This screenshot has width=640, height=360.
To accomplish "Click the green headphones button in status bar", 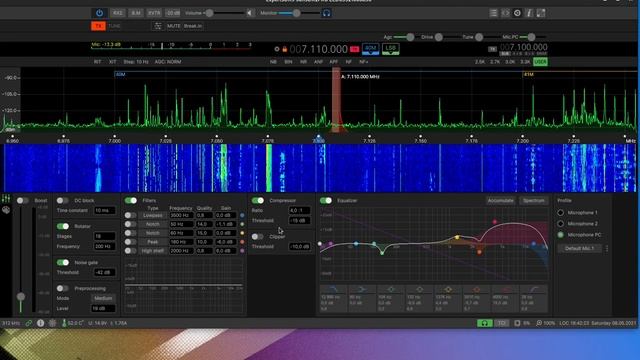I will coord(484,323).
